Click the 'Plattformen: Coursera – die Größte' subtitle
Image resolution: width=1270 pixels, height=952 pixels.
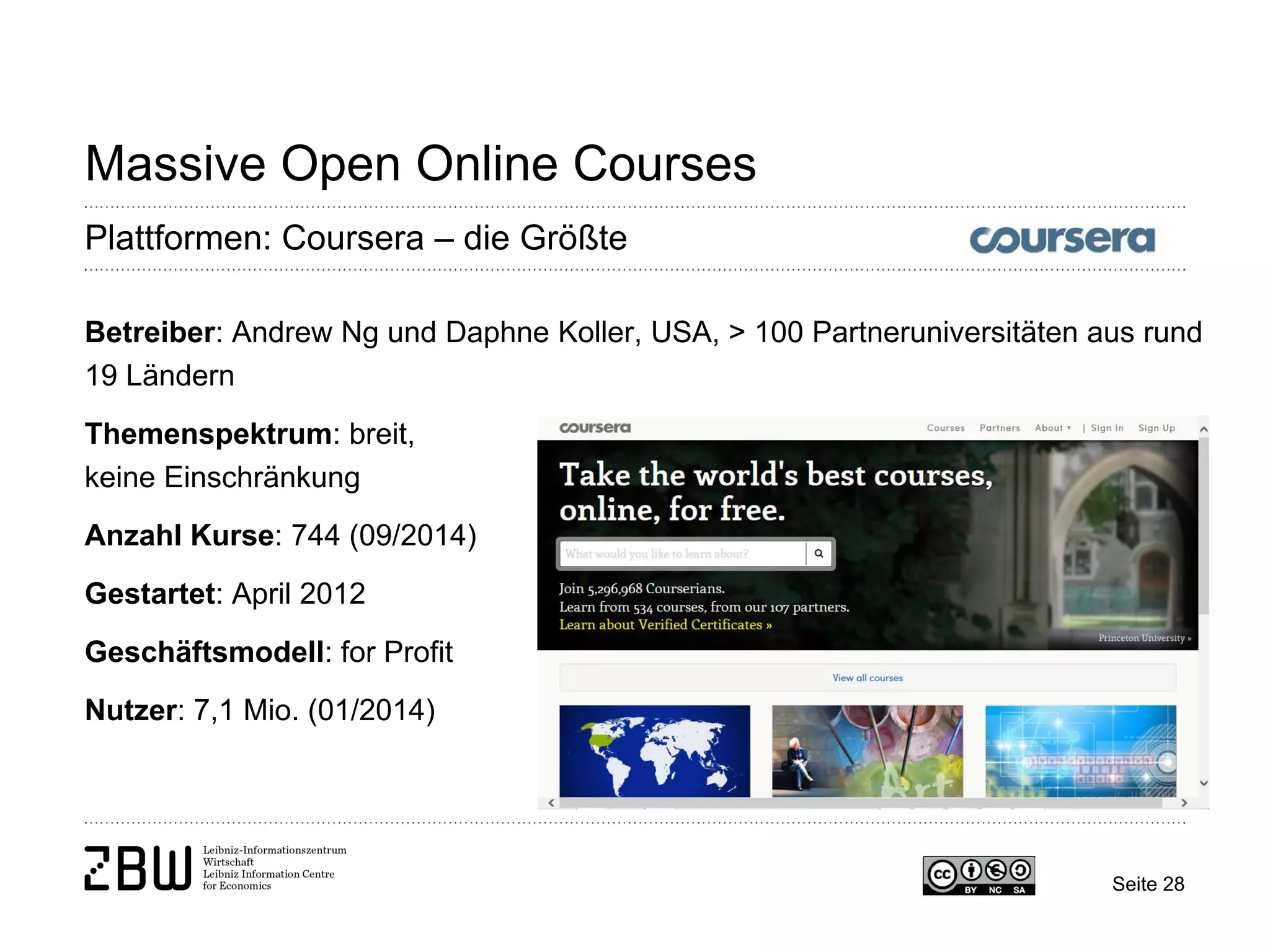pos(356,238)
